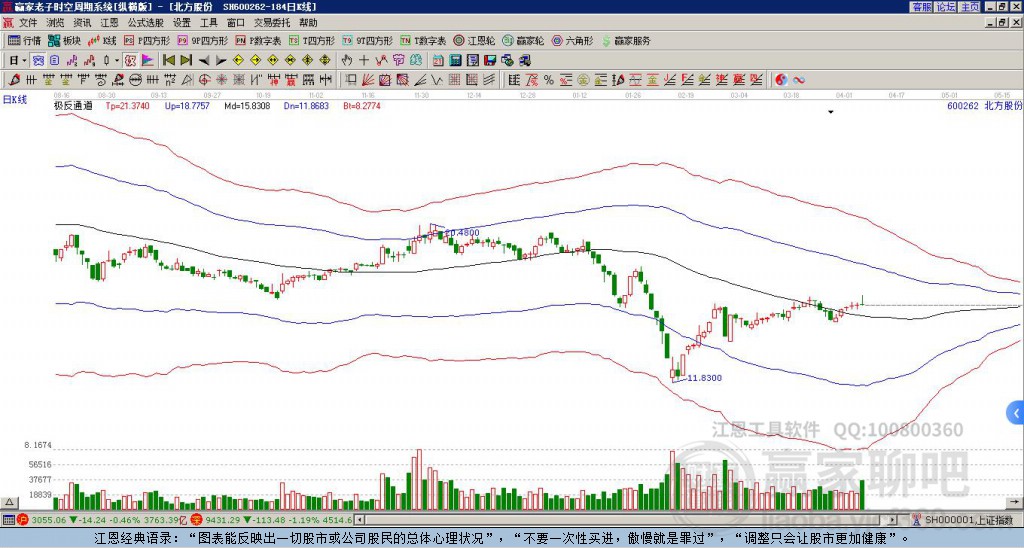1024x548 pixels.
Task: Open the 交易委托 menu
Action: coord(272,23)
